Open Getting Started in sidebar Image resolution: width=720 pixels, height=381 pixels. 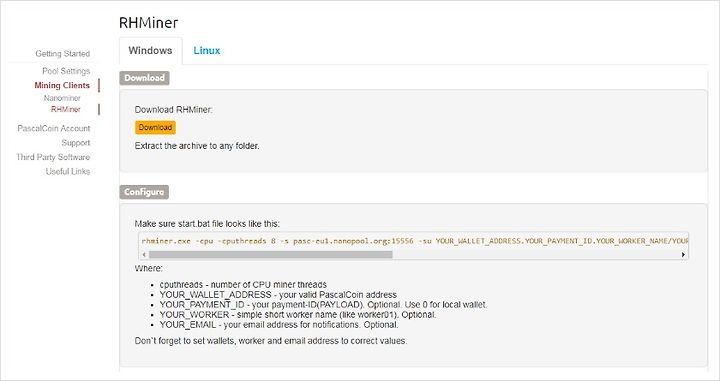pos(62,54)
